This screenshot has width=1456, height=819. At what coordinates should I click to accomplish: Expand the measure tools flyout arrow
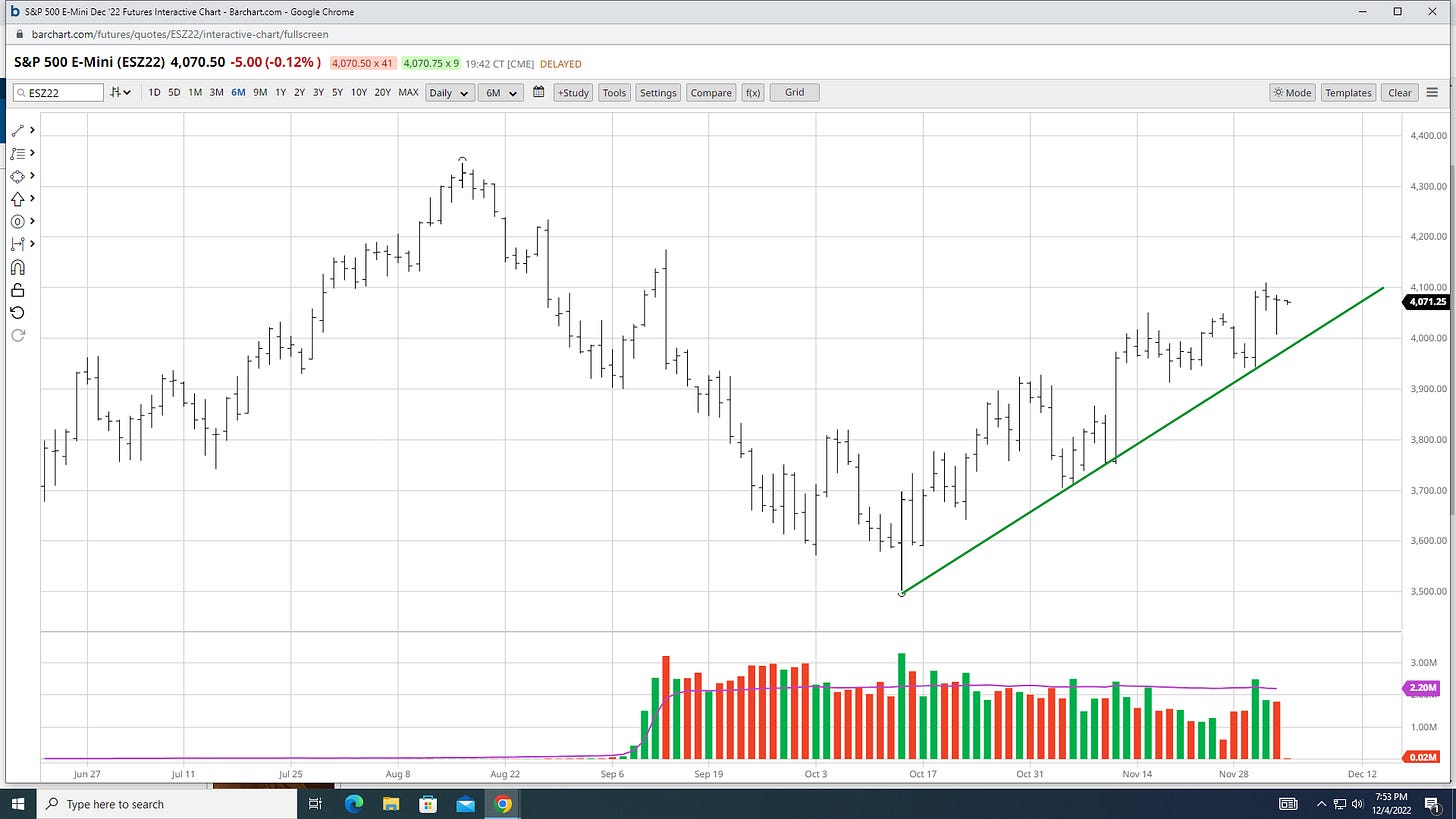tap(32, 244)
